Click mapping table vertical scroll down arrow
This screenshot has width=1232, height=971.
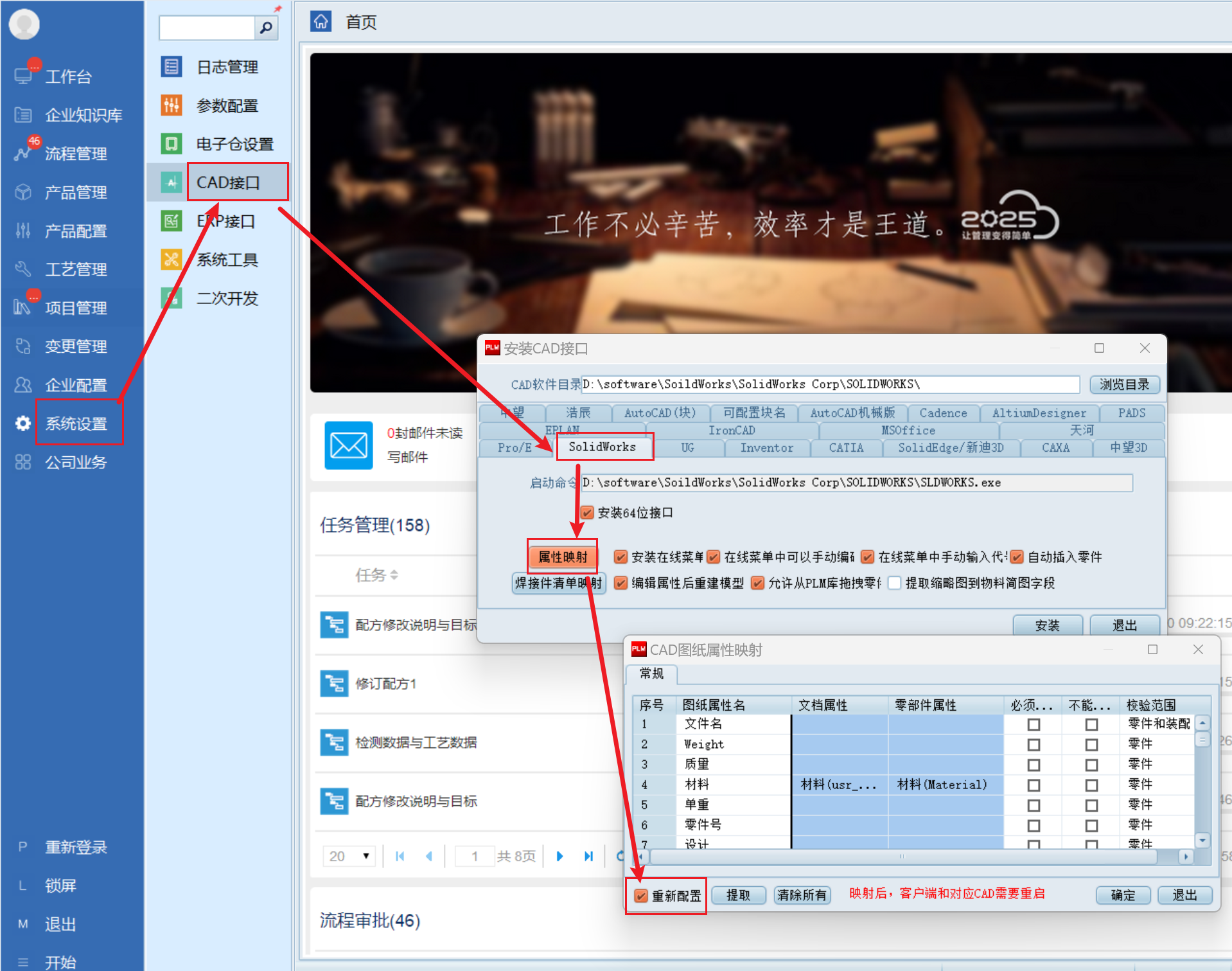pos(1202,840)
